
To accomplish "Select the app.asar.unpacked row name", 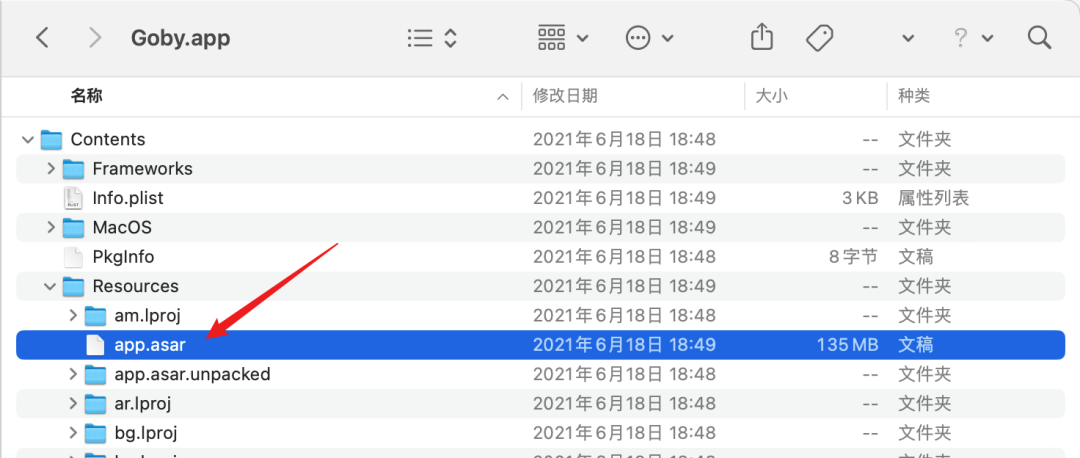I will (x=192, y=375).
